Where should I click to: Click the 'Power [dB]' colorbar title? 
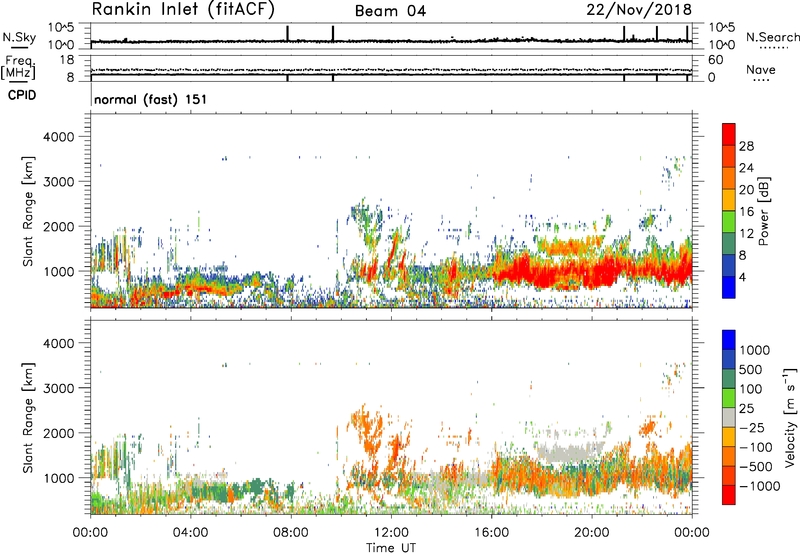[763, 211]
